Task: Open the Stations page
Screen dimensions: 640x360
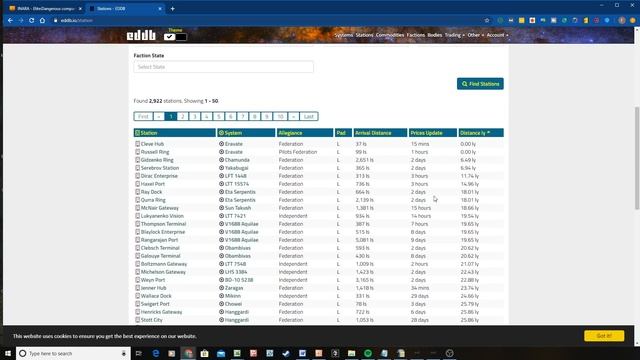Action: click(x=364, y=35)
